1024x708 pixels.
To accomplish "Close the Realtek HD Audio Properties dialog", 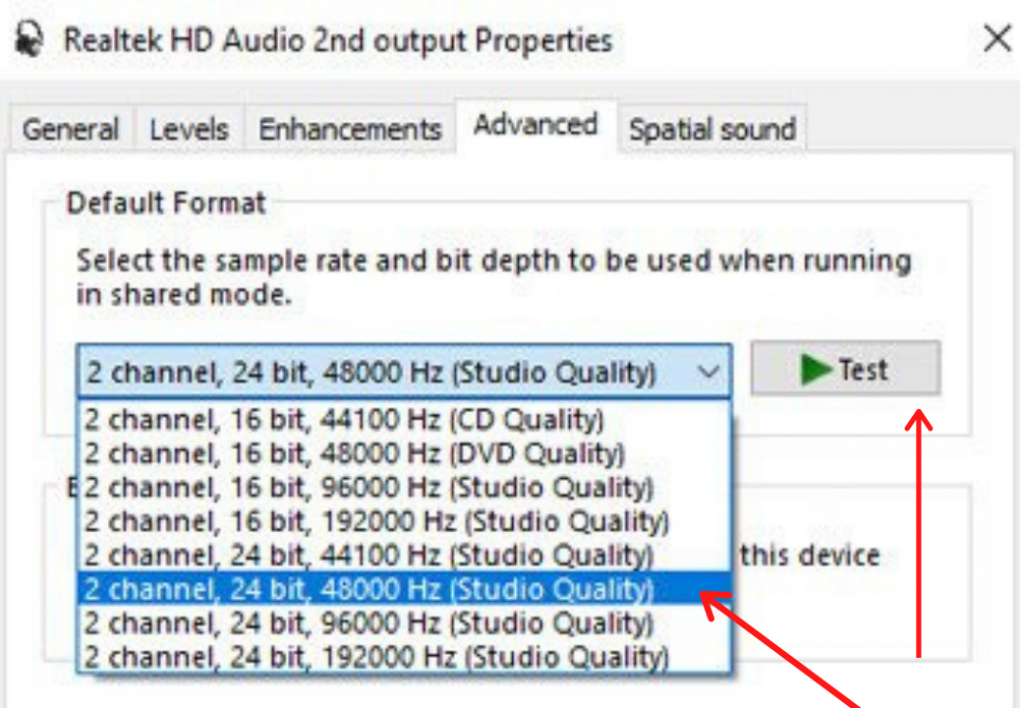I will (x=996, y=39).
